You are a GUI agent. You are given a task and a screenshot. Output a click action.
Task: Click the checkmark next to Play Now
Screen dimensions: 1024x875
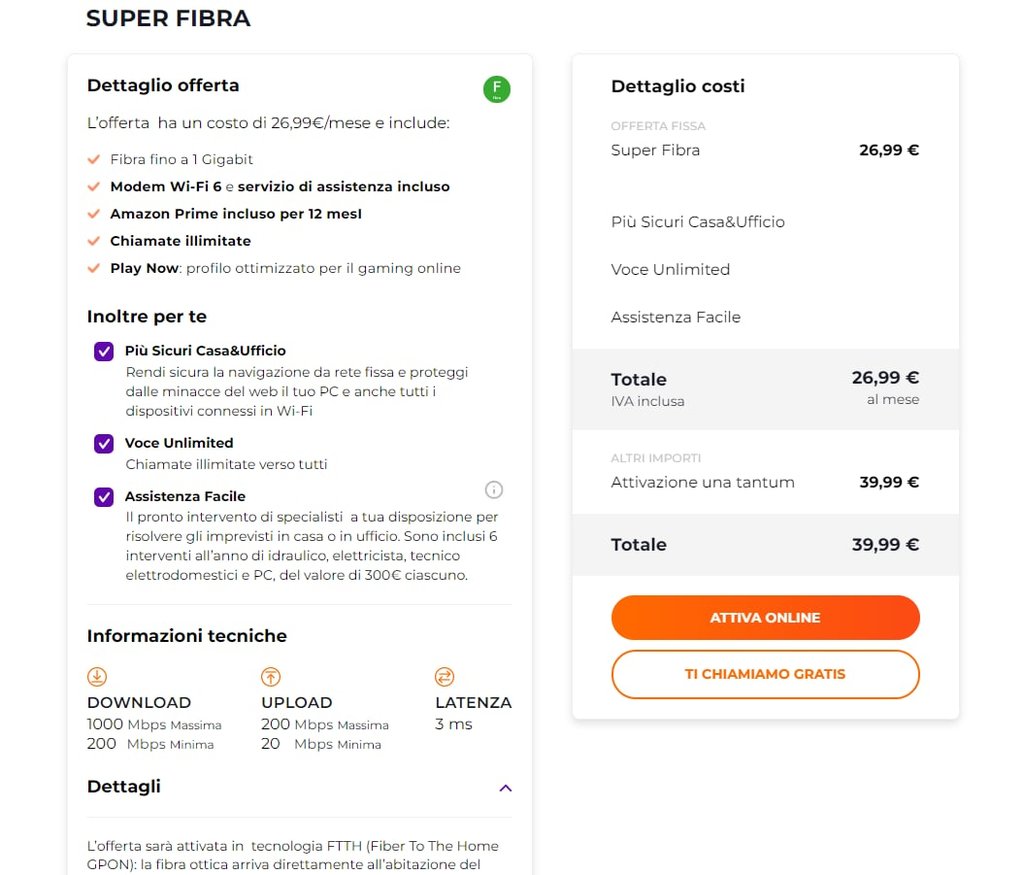coord(94,268)
